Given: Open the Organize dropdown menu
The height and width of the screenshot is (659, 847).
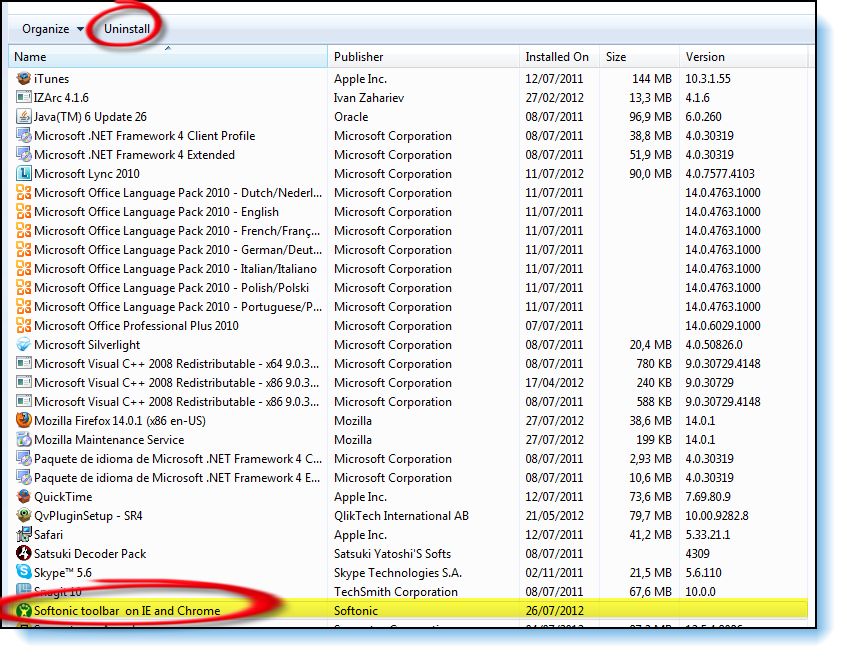Looking at the screenshot, I should point(52,29).
